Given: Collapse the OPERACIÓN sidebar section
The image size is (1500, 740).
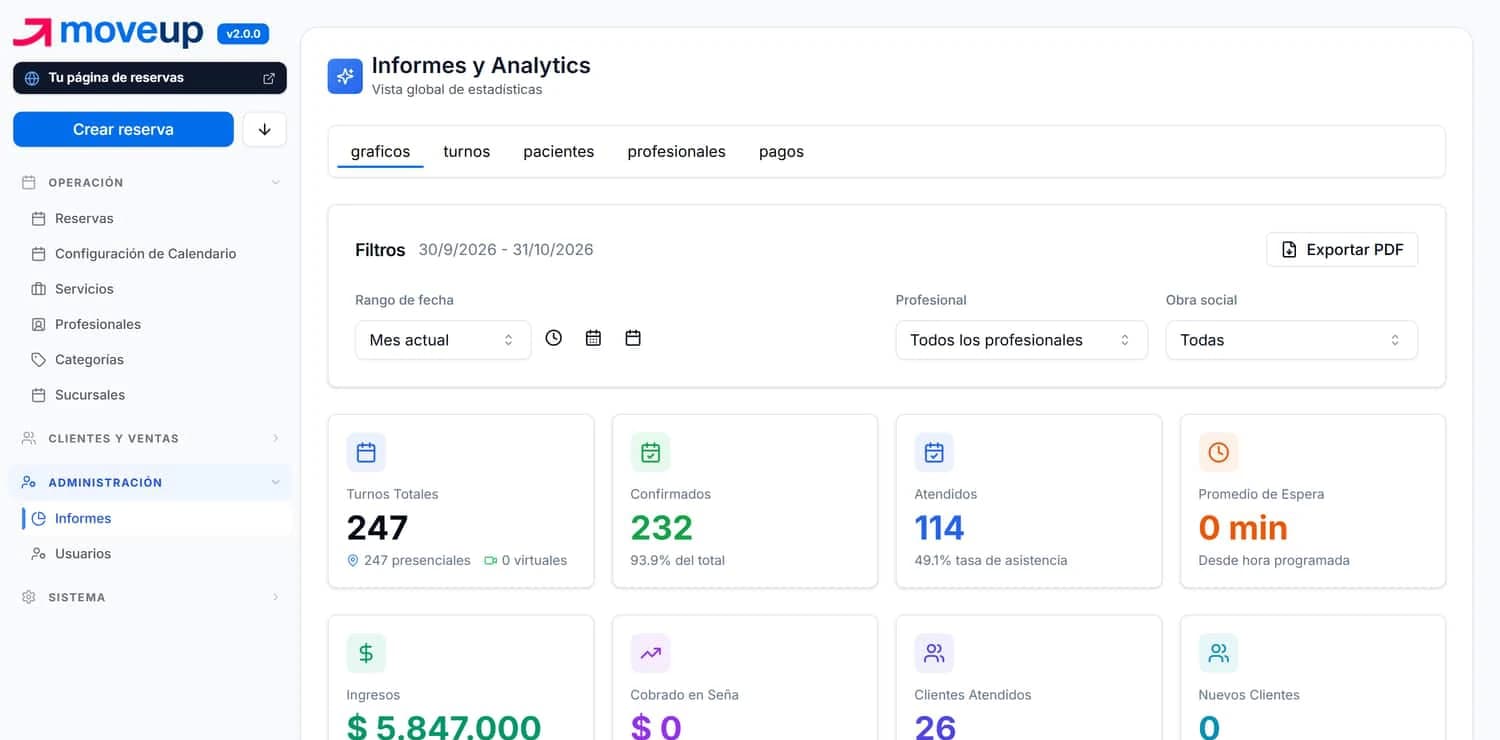Looking at the screenshot, I should pyautogui.click(x=150, y=183).
